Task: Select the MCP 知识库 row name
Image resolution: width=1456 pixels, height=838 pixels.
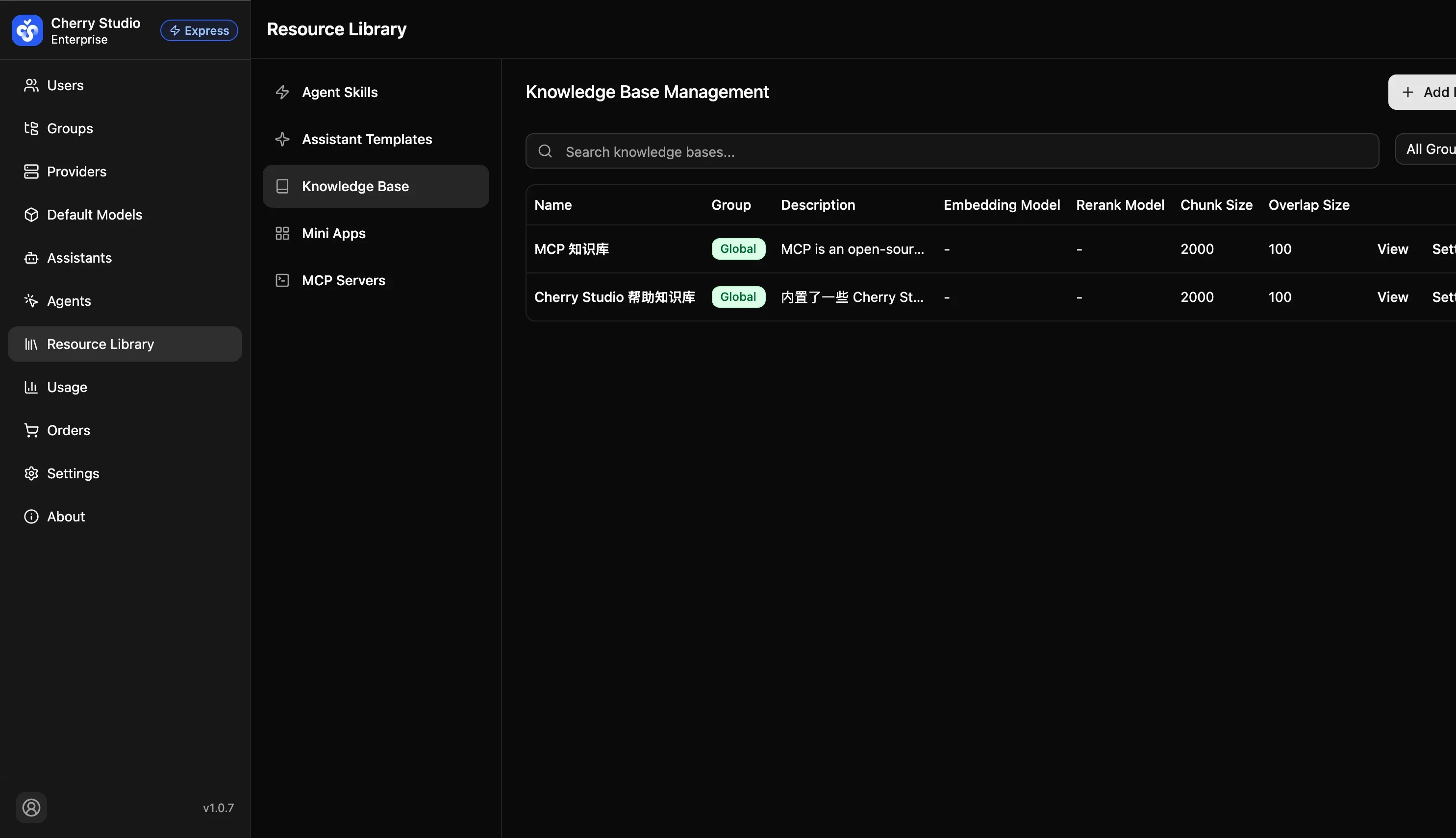Action: coord(572,249)
